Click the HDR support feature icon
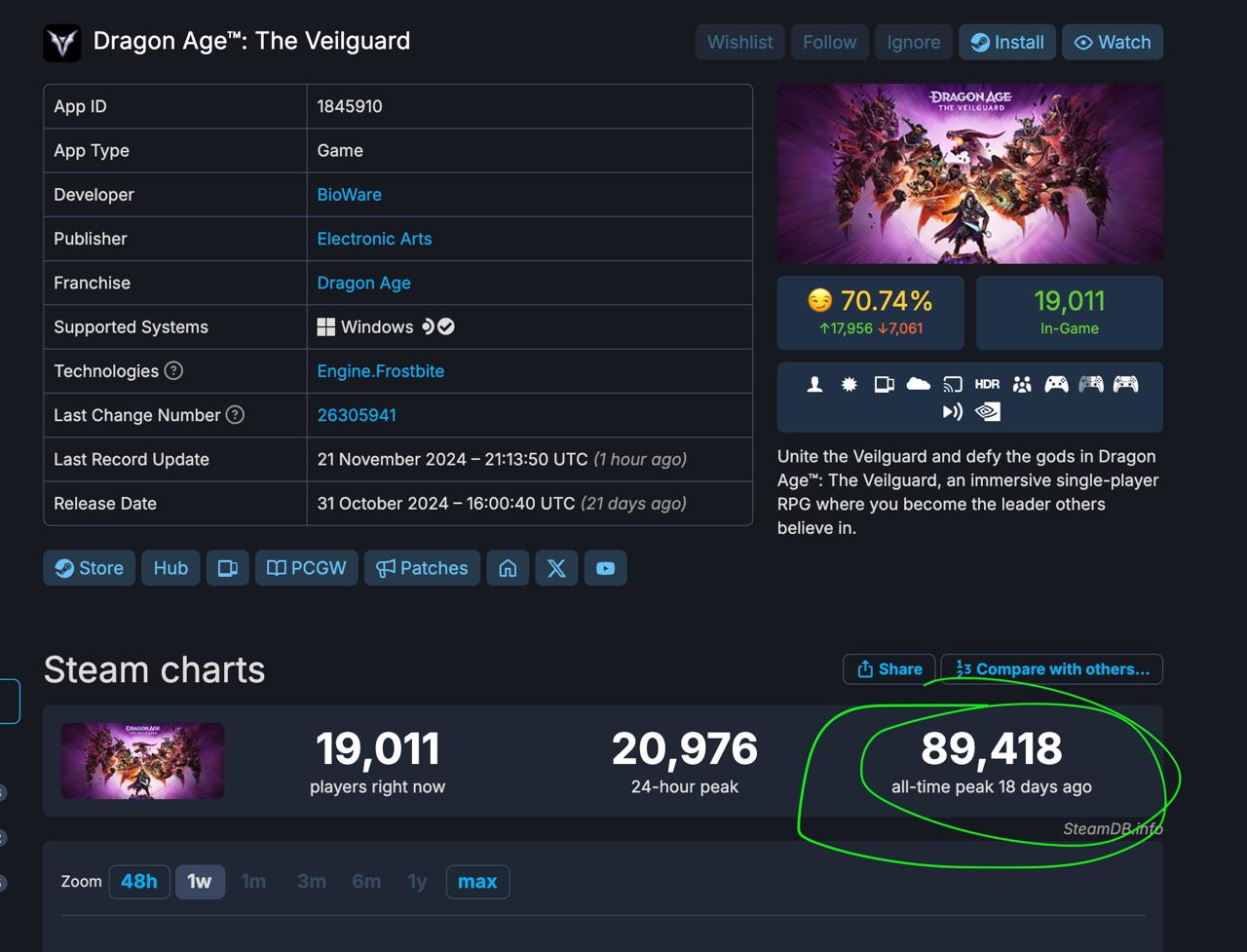Viewport: 1247px width, 952px height. tap(987, 384)
